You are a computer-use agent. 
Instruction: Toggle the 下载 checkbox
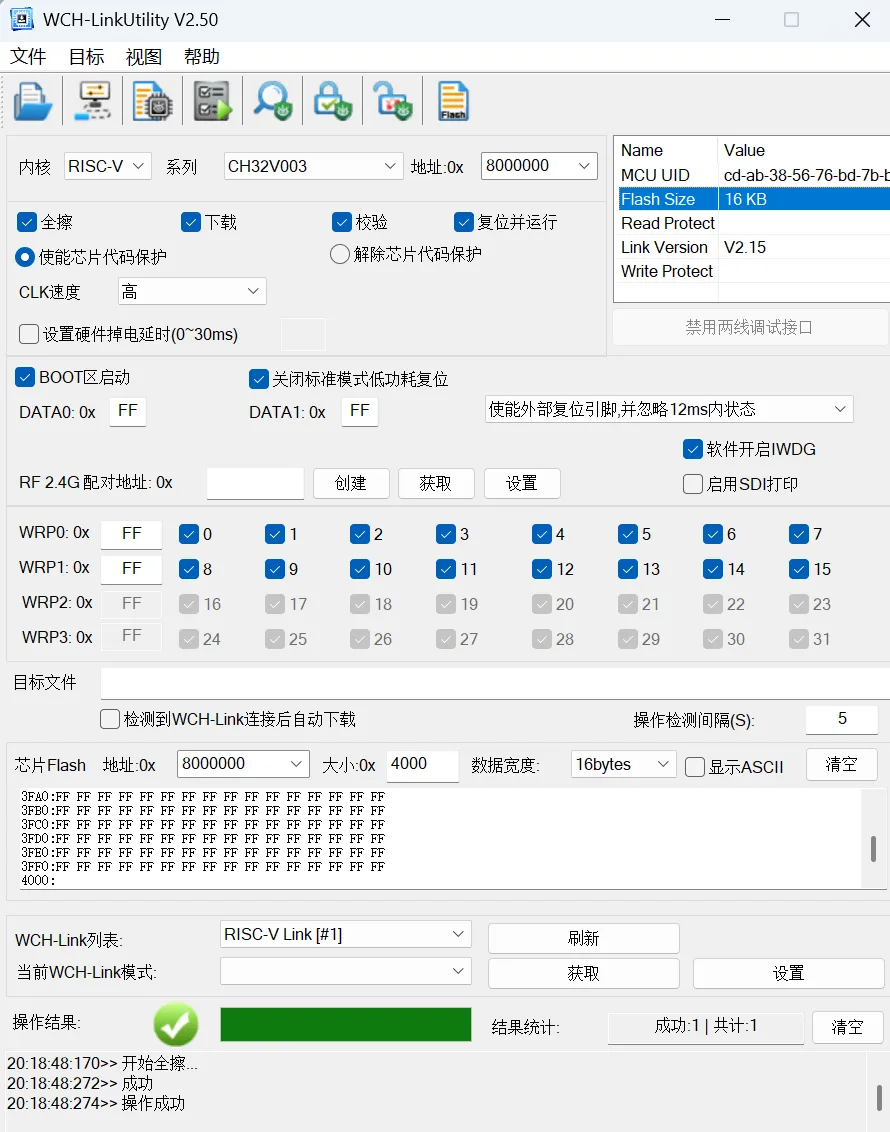[191, 222]
